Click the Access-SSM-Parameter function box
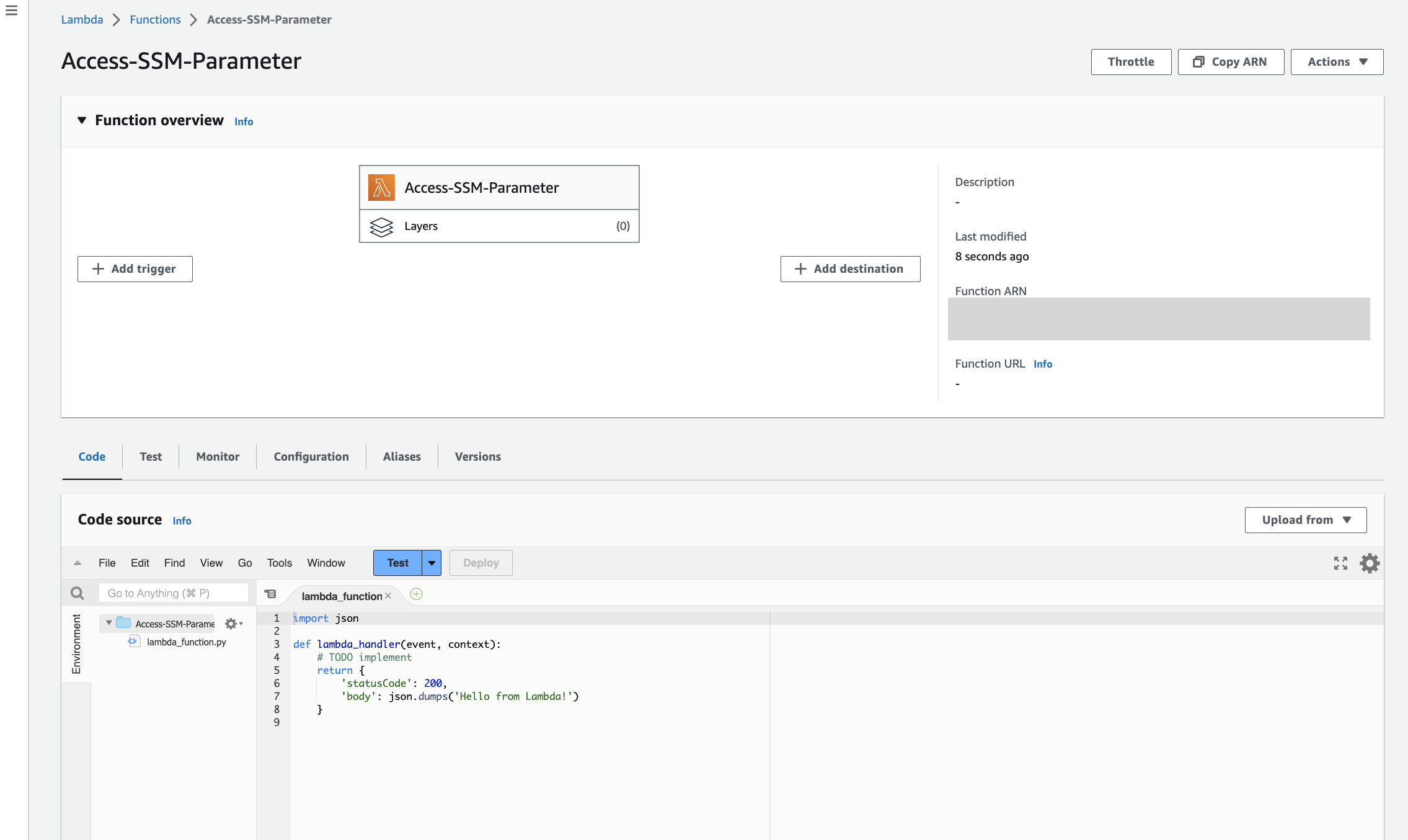 click(499, 187)
